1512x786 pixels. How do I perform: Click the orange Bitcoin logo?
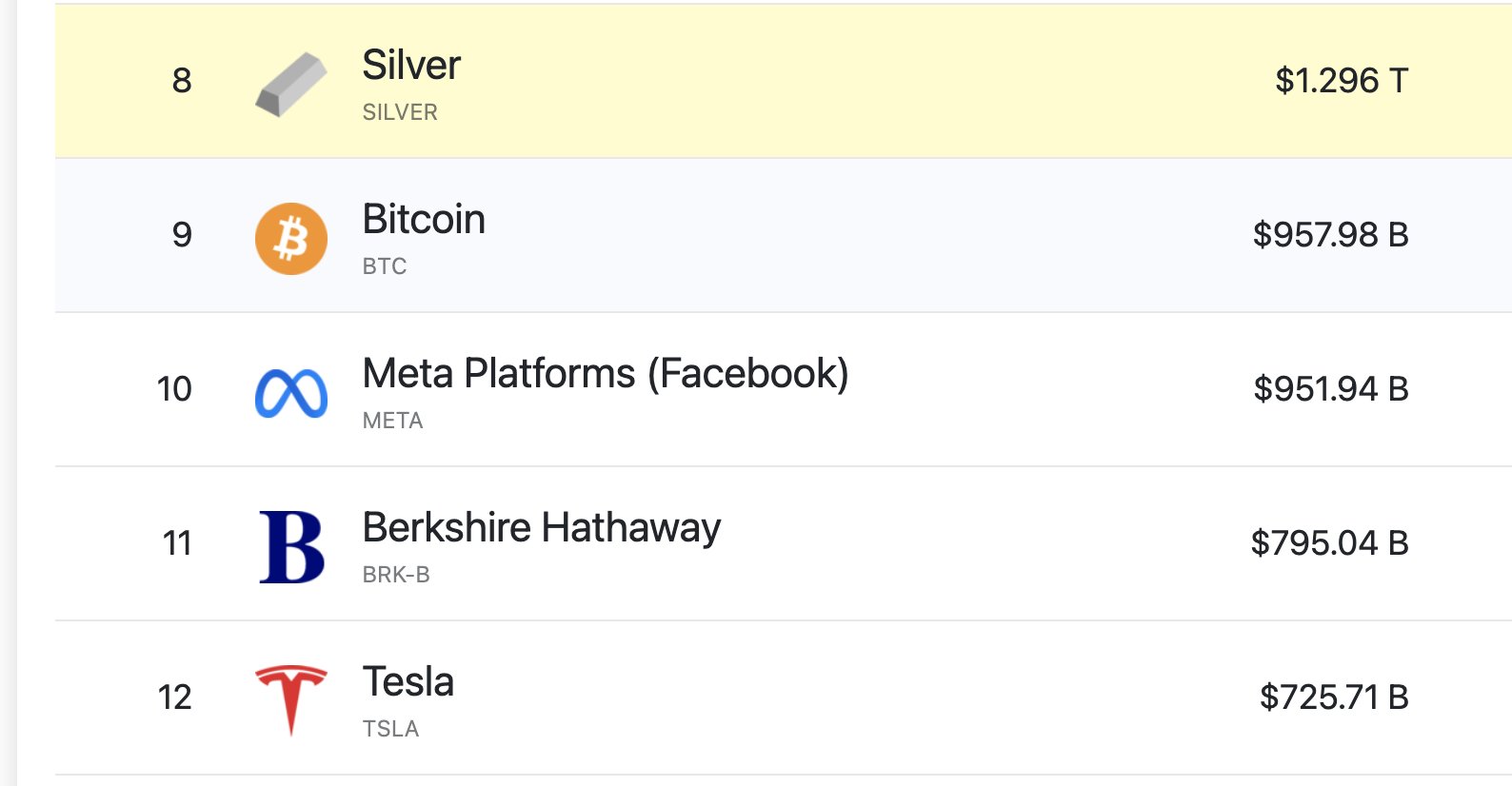pos(291,239)
